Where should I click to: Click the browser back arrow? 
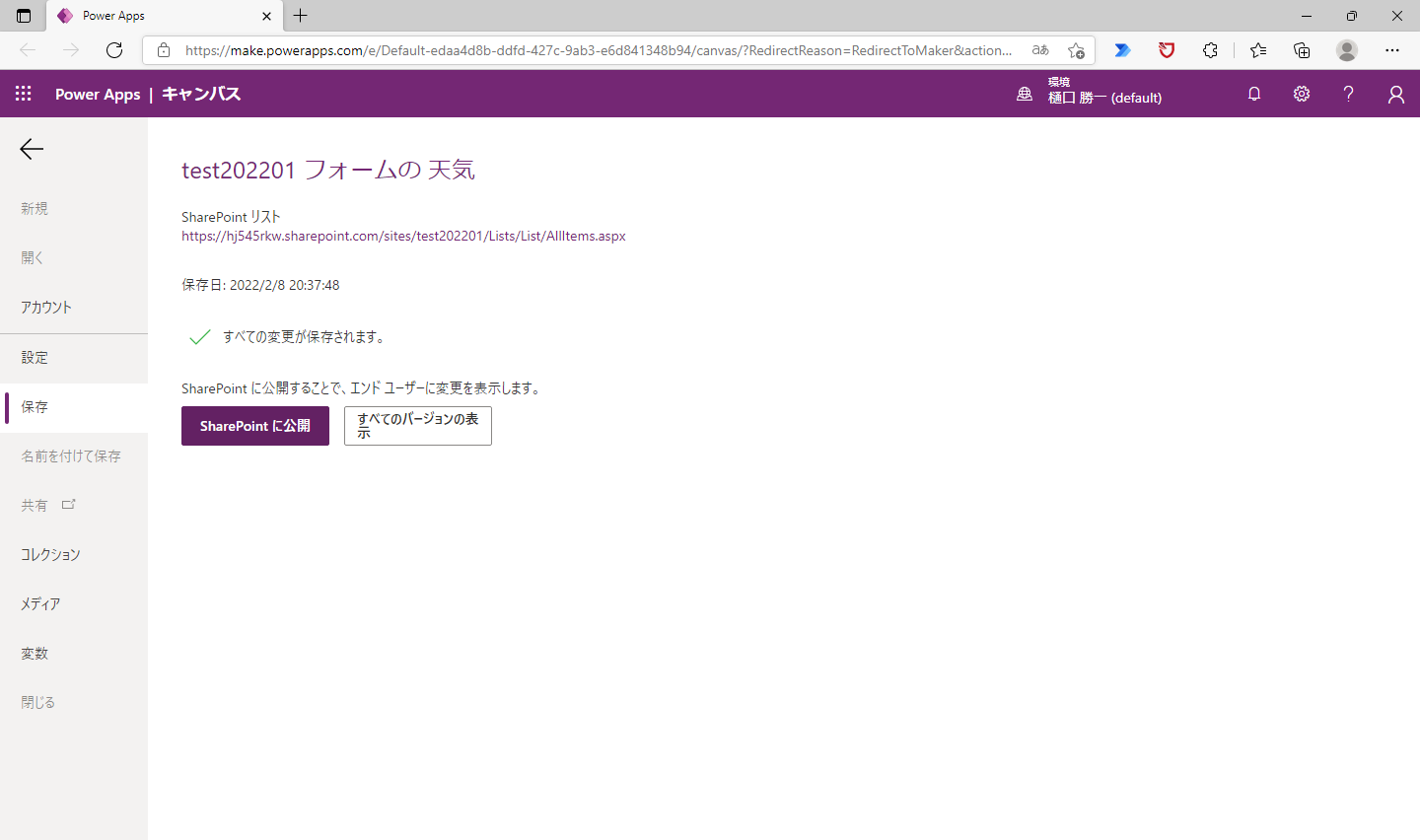pyautogui.click(x=28, y=50)
